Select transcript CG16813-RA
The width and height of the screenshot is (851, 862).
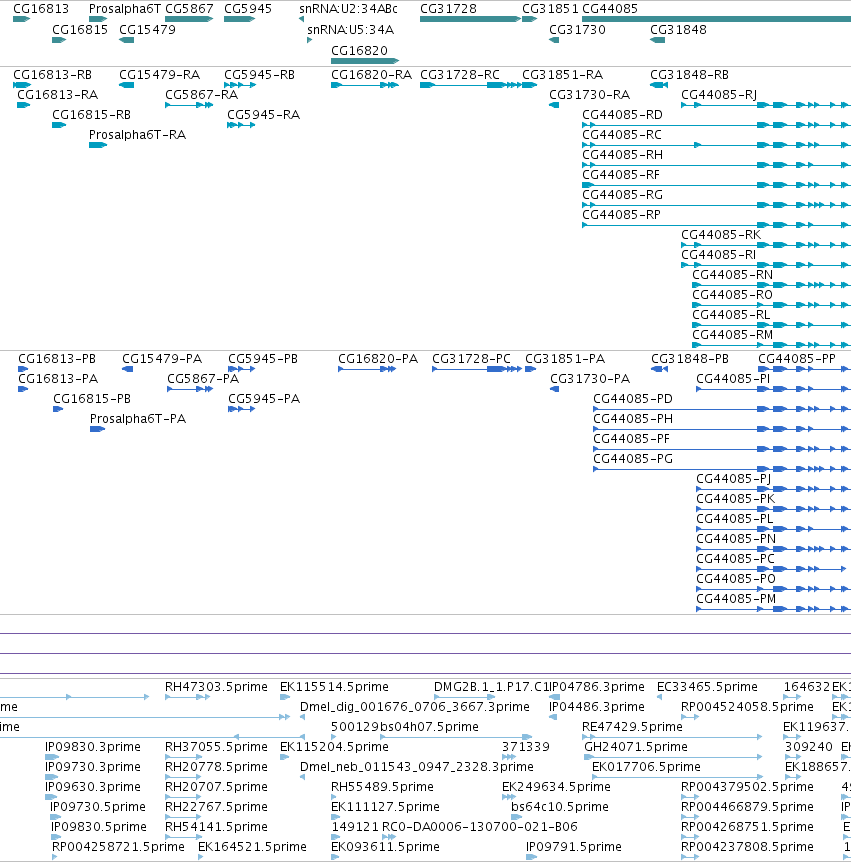pyautogui.click(x=57, y=95)
